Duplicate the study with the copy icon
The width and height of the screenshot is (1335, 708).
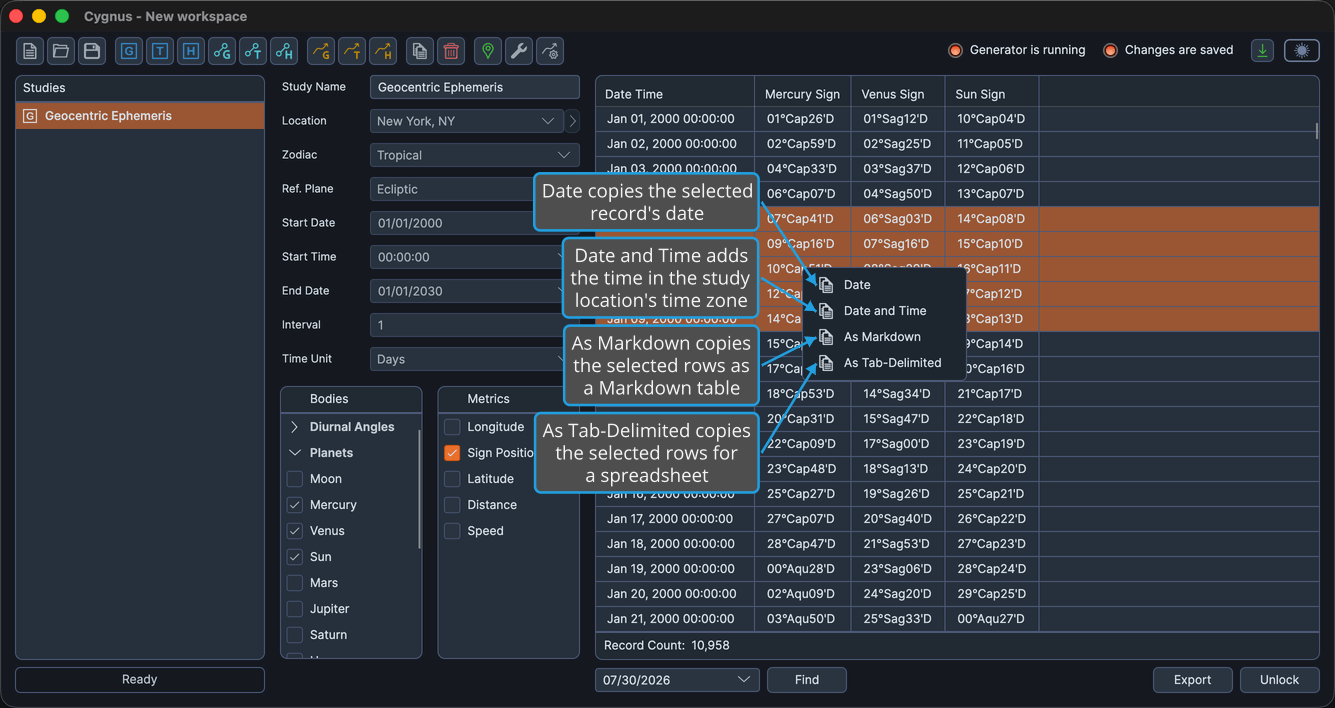click(420, 51)
